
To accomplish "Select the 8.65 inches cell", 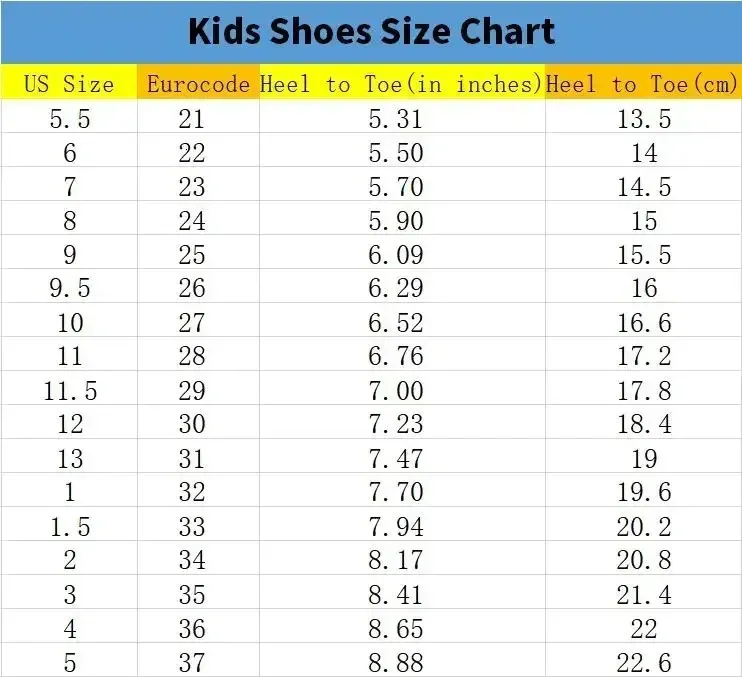I will click(396, 629).
